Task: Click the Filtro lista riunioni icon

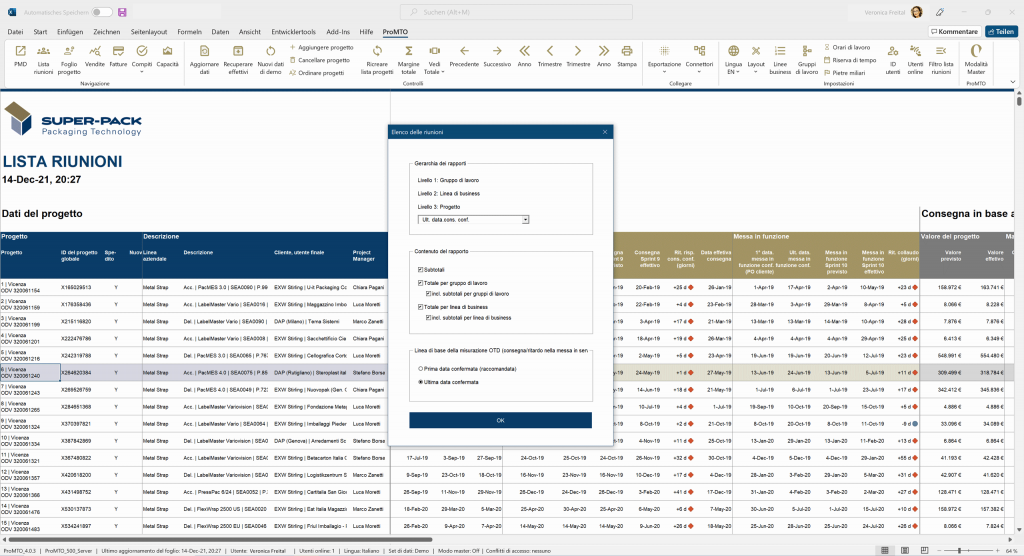Action: click(940, 56)
